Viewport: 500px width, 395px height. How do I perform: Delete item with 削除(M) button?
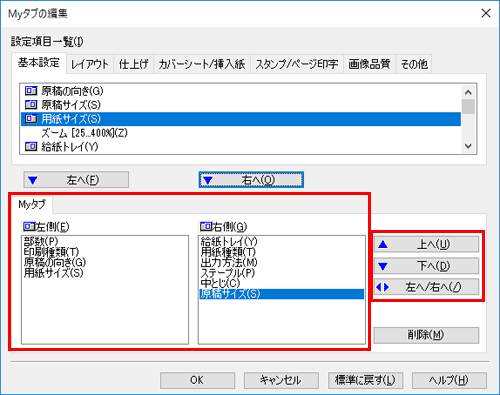[426, 335]
